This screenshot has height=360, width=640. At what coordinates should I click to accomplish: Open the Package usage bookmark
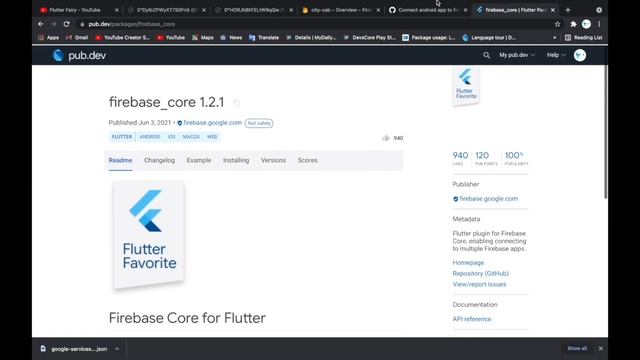pyautogui.click(x=429, y=38)
